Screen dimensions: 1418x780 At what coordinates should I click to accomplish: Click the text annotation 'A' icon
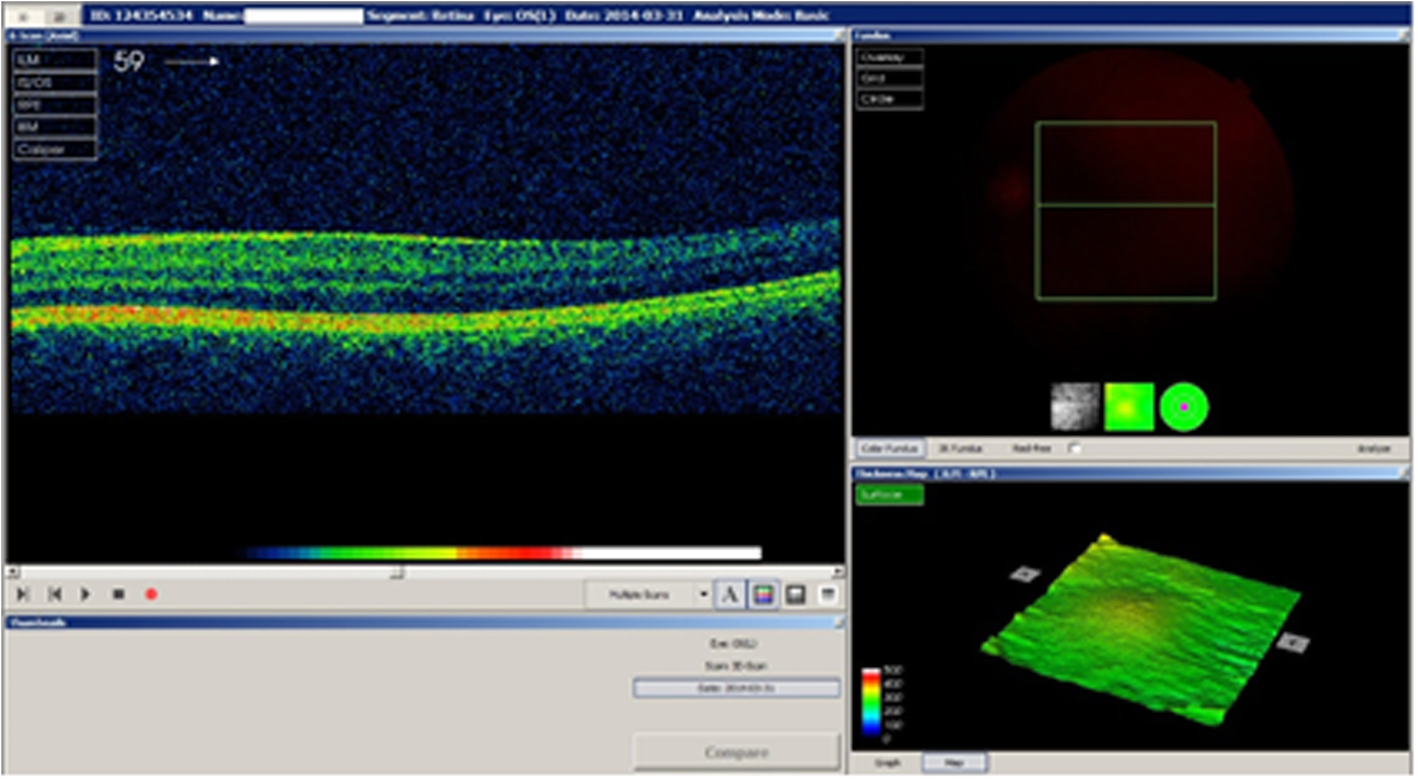(x=730, y=595)
